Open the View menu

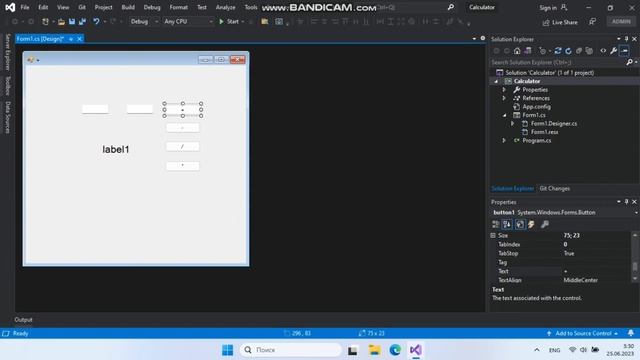click(63, 7)
